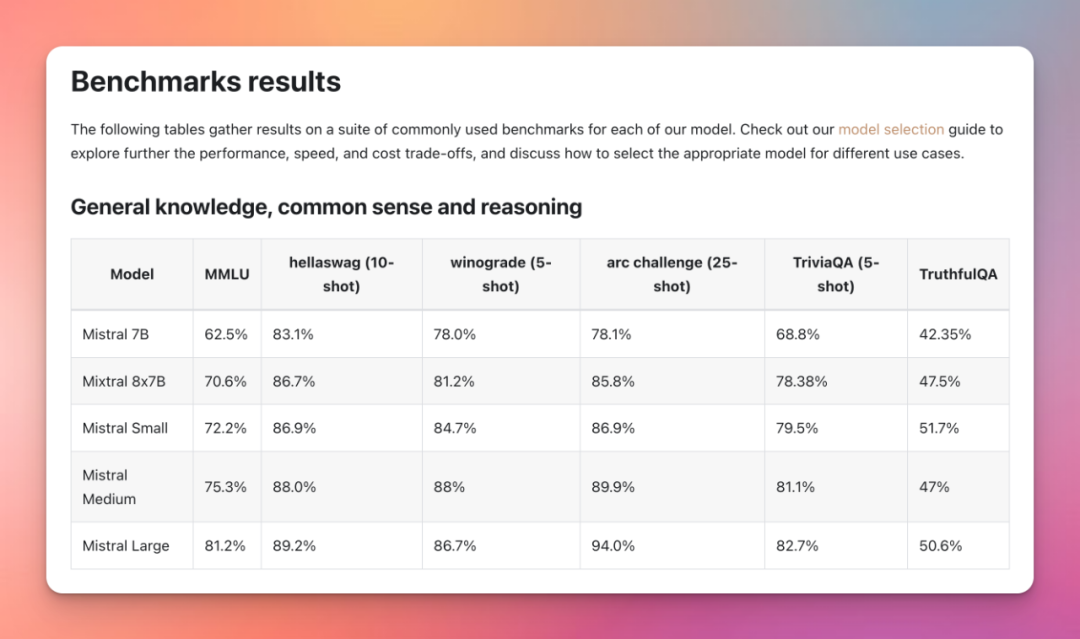1080x639 pixels.
Task: Click Mistral Small's winograde score 84.7%
Action: coord(454,428)
